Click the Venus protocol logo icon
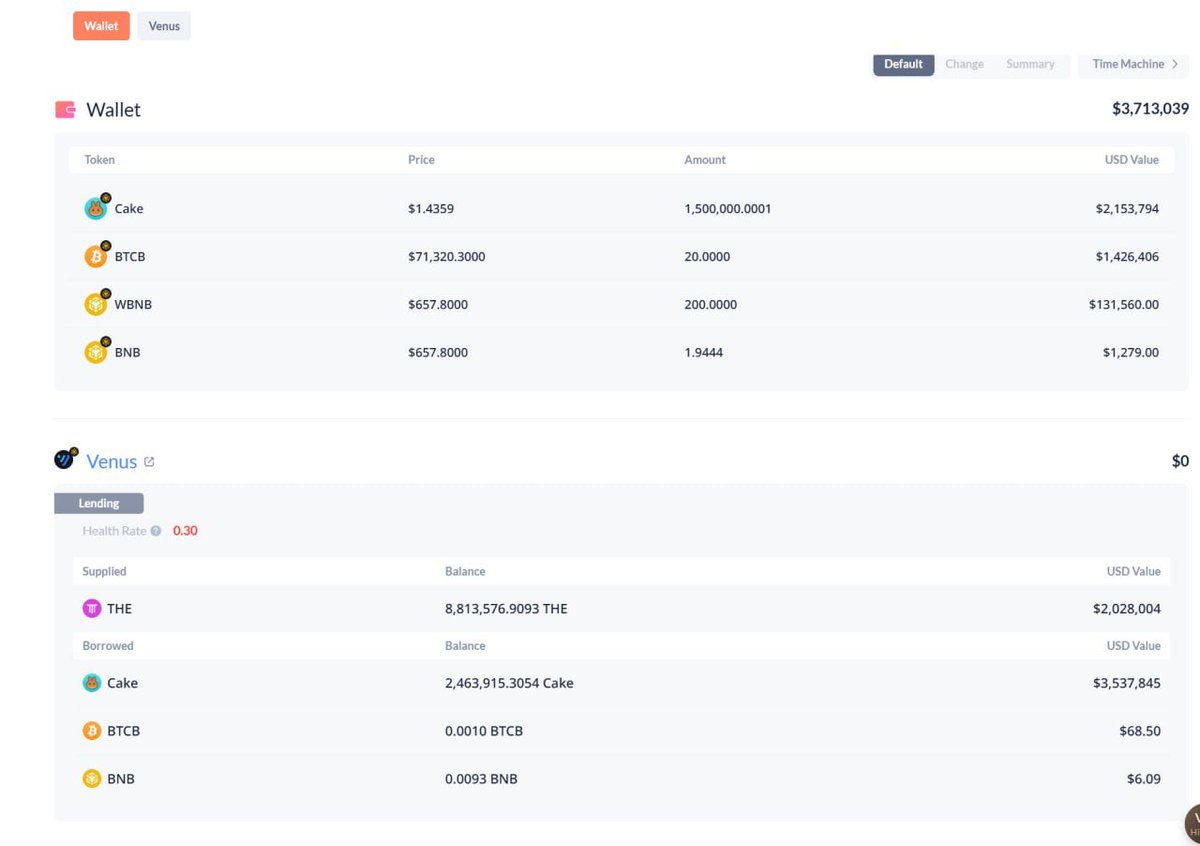The width and height of the screenshot is (1200, 846). (x=65, y=460)
